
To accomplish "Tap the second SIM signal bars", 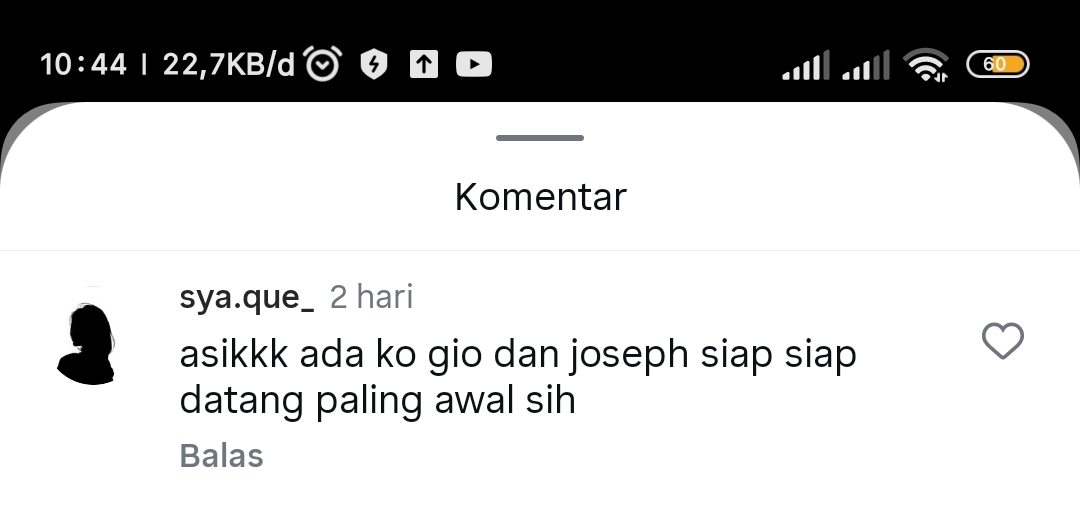I will point(866,65).
